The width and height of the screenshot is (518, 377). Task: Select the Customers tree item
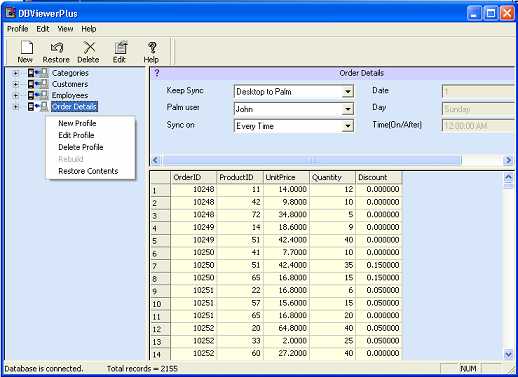tap(70, 84)
